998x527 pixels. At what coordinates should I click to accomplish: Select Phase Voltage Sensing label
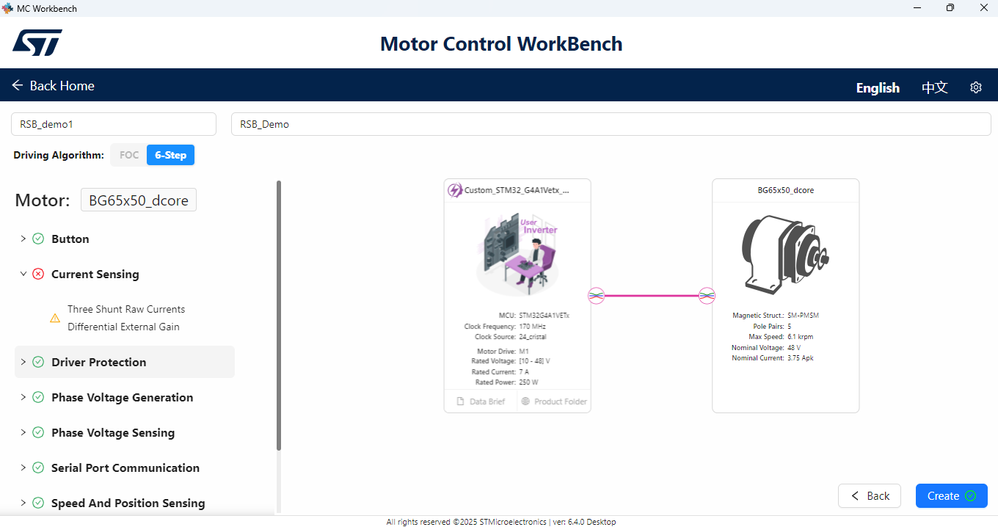click(113, 433)
